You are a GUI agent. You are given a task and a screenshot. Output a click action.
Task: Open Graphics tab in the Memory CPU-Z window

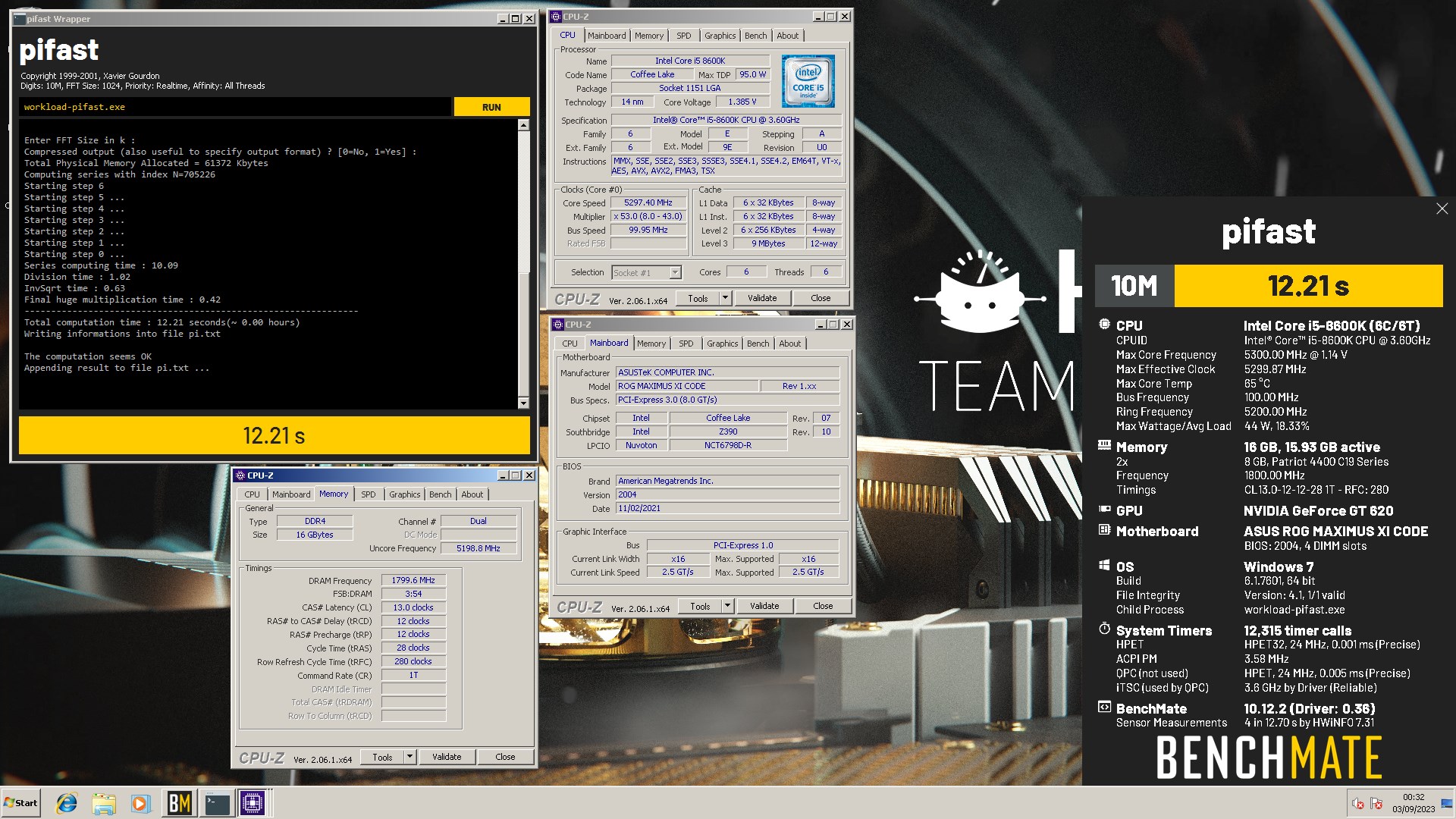[404, 494]
